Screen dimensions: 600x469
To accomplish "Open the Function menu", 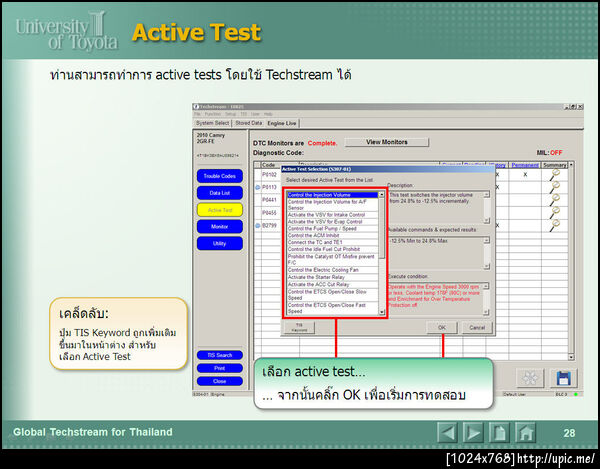I will coord(213,114).
